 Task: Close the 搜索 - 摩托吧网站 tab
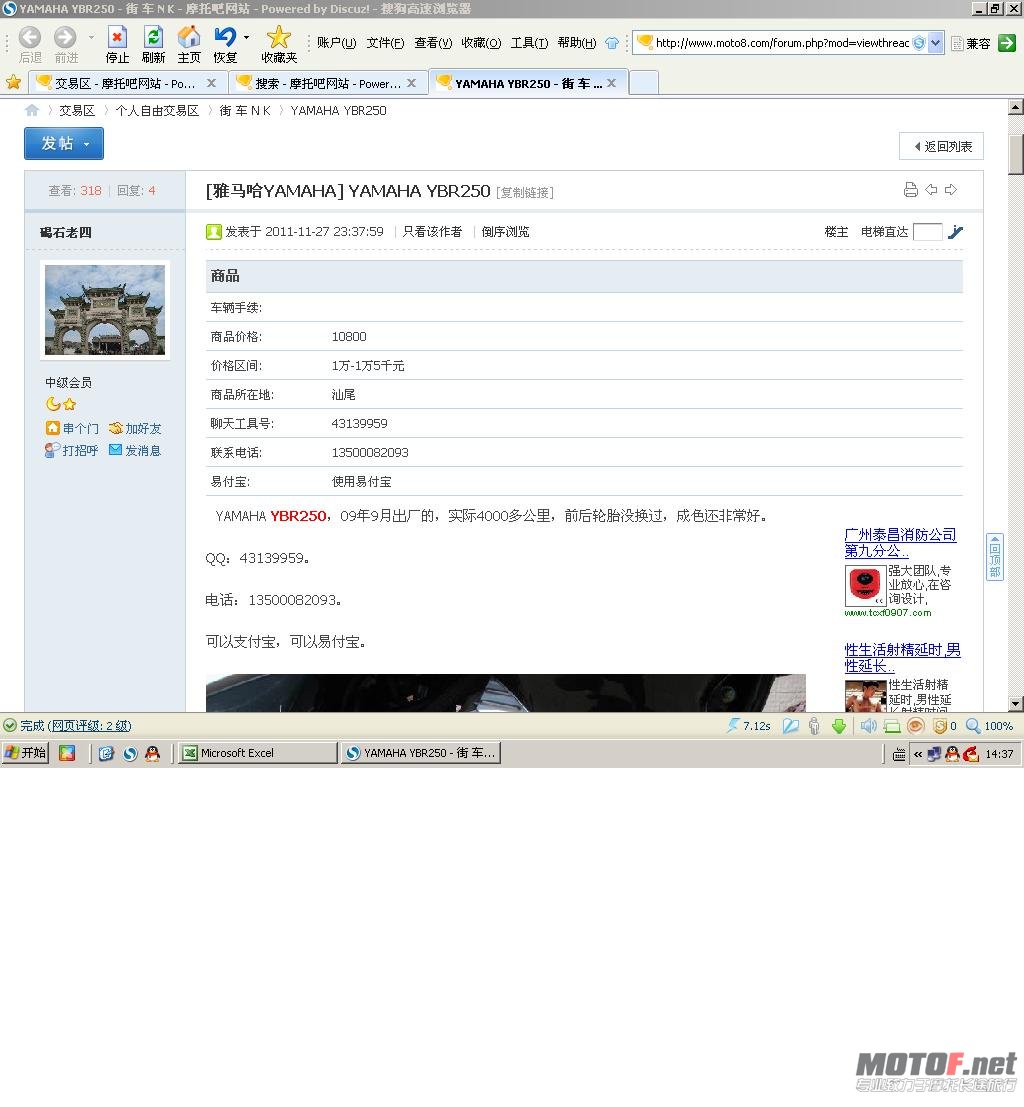coord(411,83)
